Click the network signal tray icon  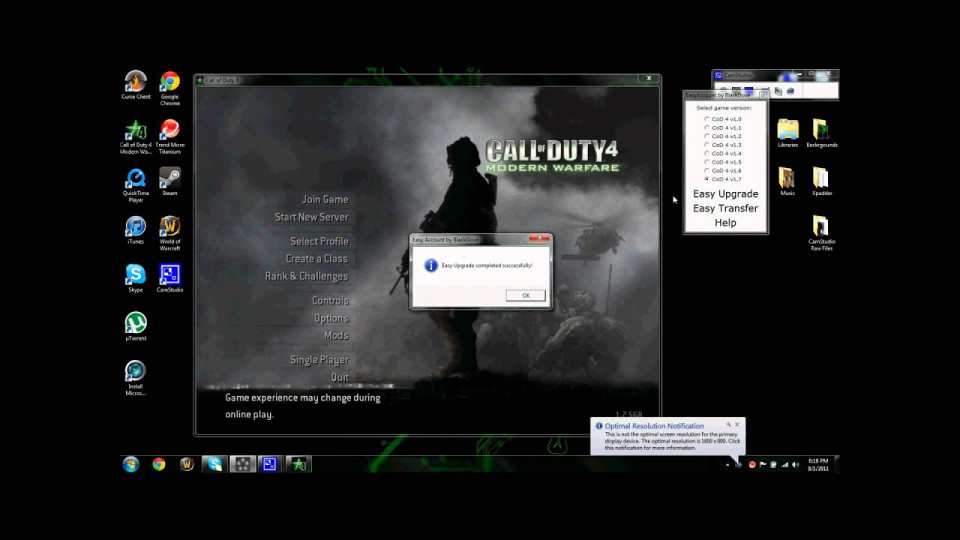(785, 465)
